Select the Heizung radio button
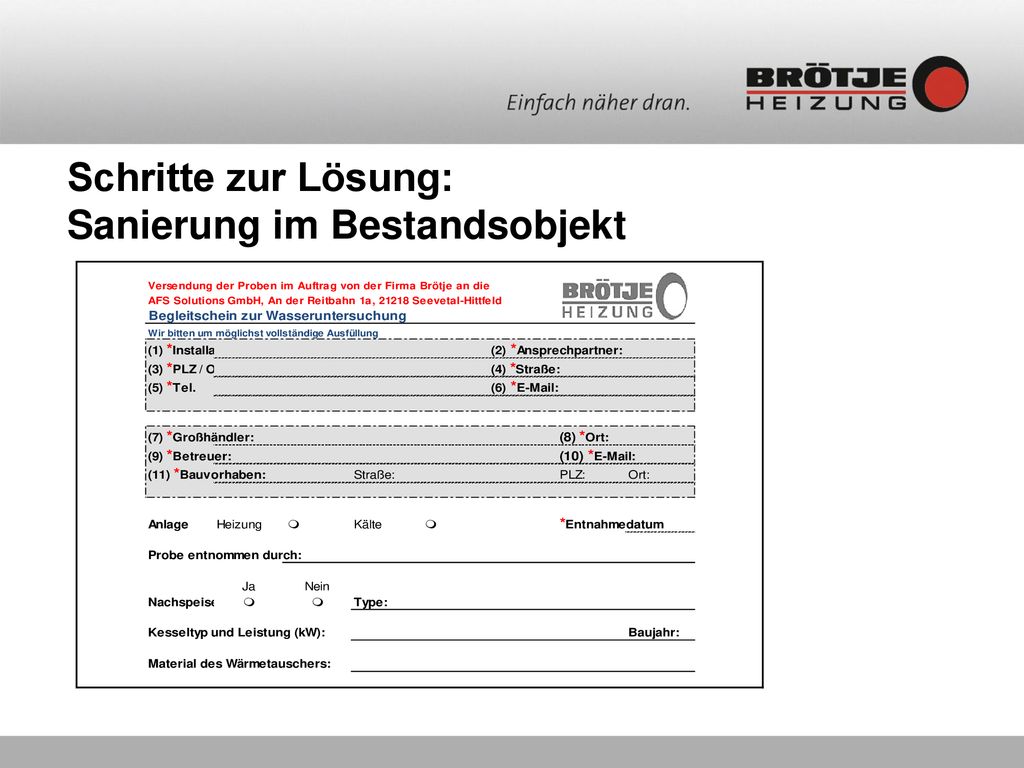 [x=294, y=524]
